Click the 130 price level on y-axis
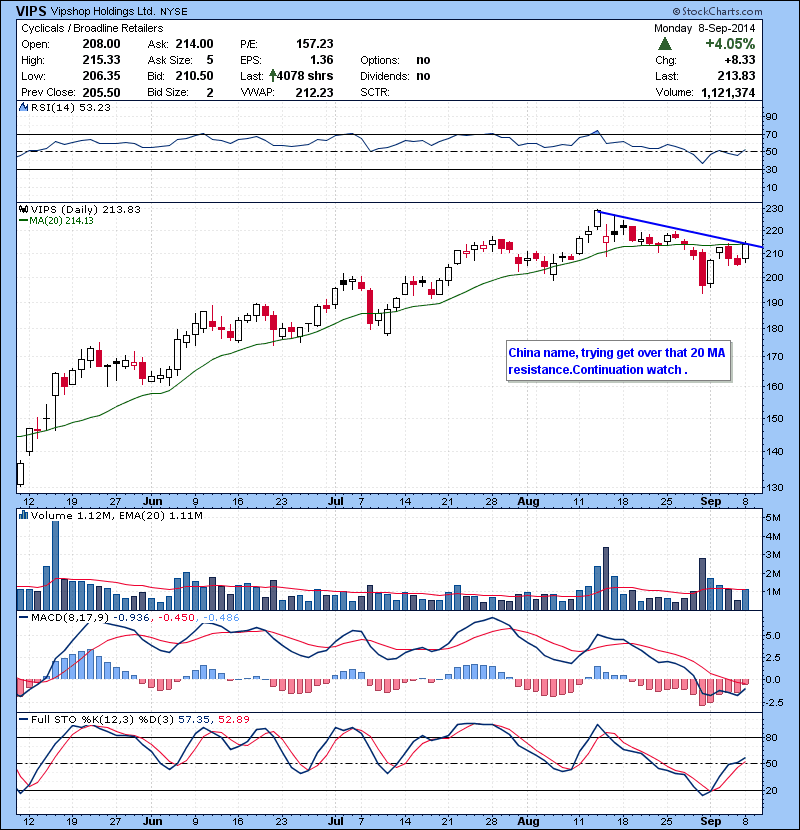 [775, 487]
